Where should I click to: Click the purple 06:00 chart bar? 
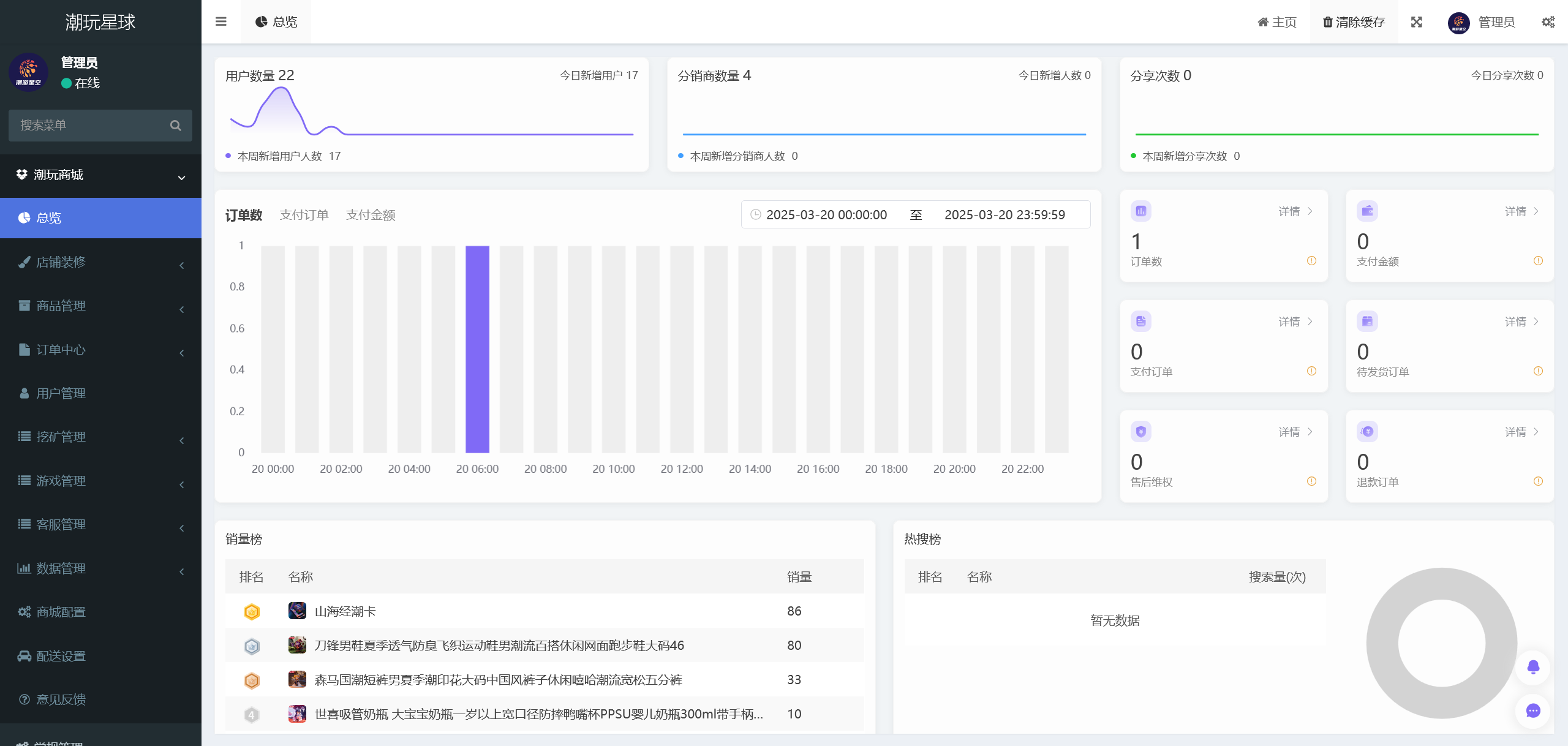[x=477, y=349]
